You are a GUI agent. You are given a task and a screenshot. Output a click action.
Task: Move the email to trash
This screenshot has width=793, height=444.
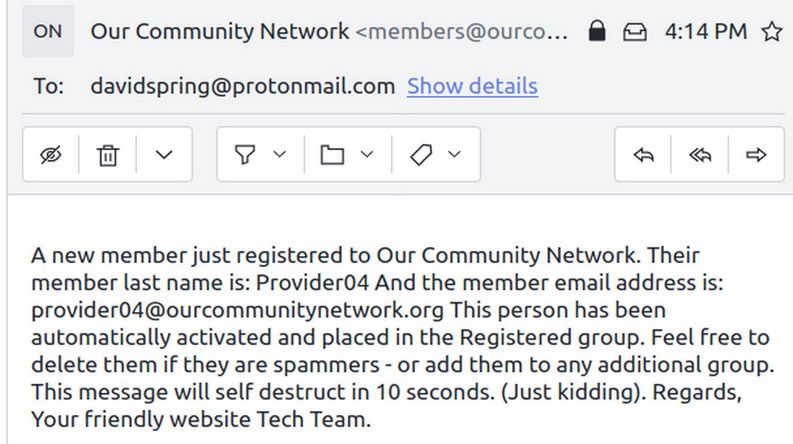point(107,154)
